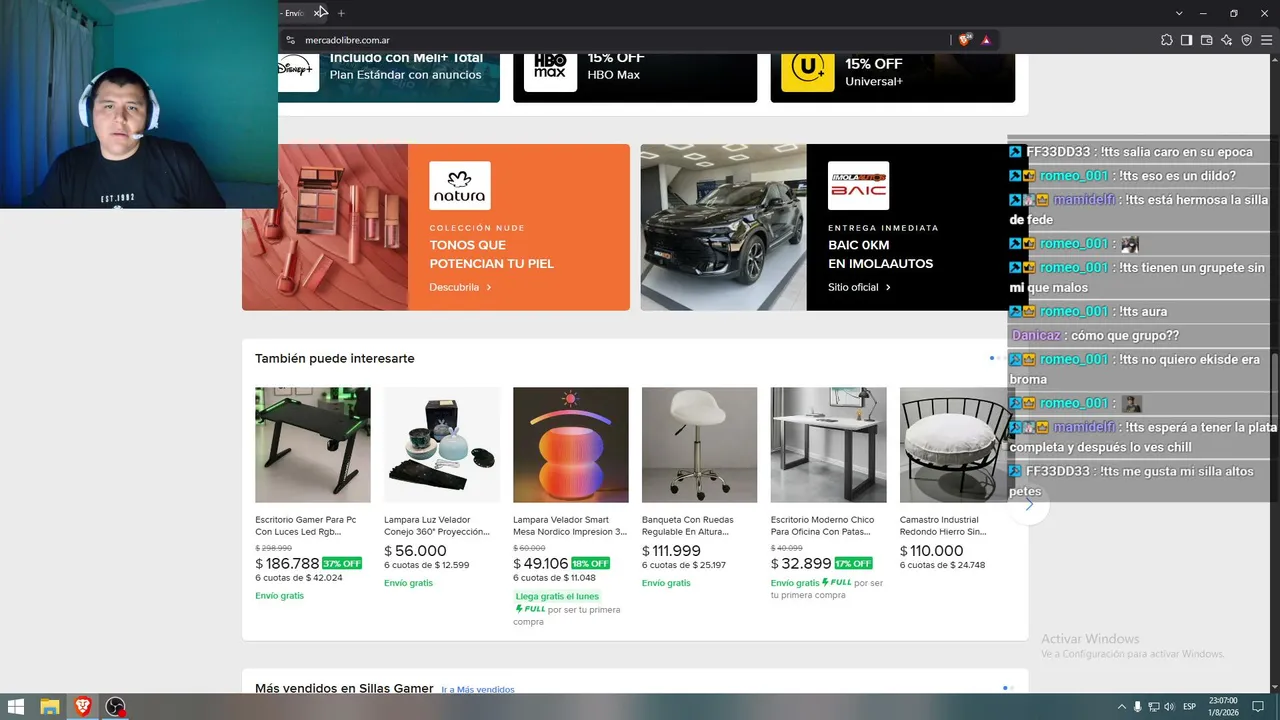Open 'Escritorio Moderno Chico' product title
This screenshot has height=720, width=1280.
click(x=823, y=526)
